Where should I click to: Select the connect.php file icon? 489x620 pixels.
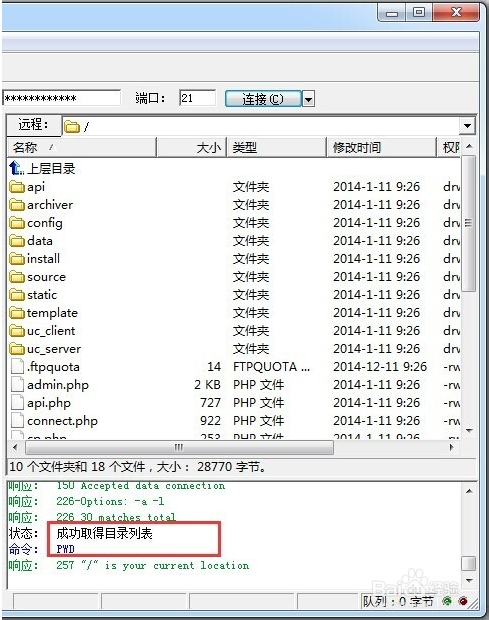point(17,421)
